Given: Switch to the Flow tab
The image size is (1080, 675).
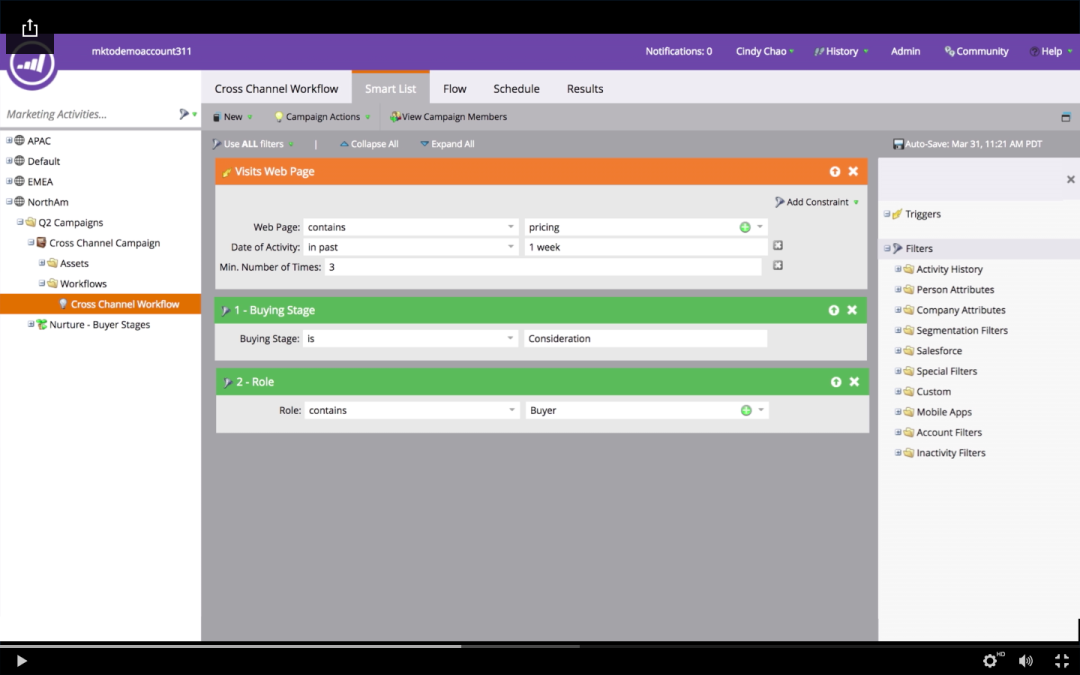Looking at the screenshot, I should coord(455,89).
